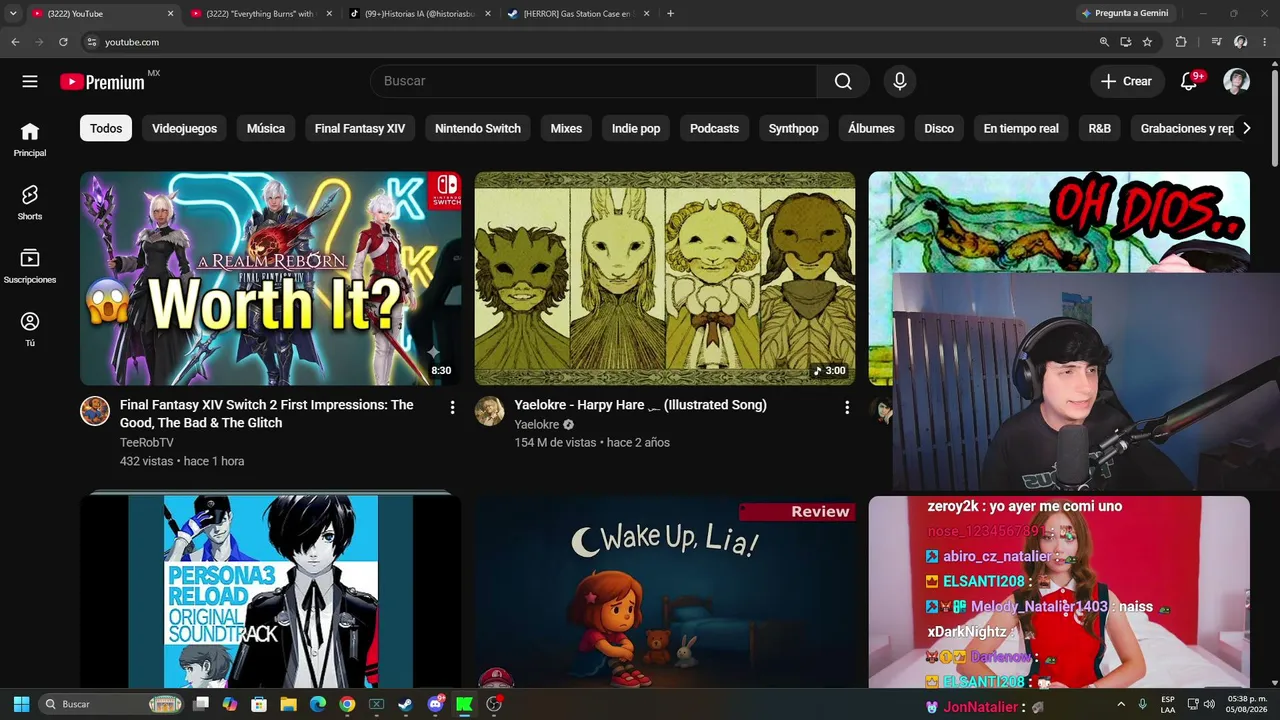
Task: Reload the current page
Action: pos(63,42)
